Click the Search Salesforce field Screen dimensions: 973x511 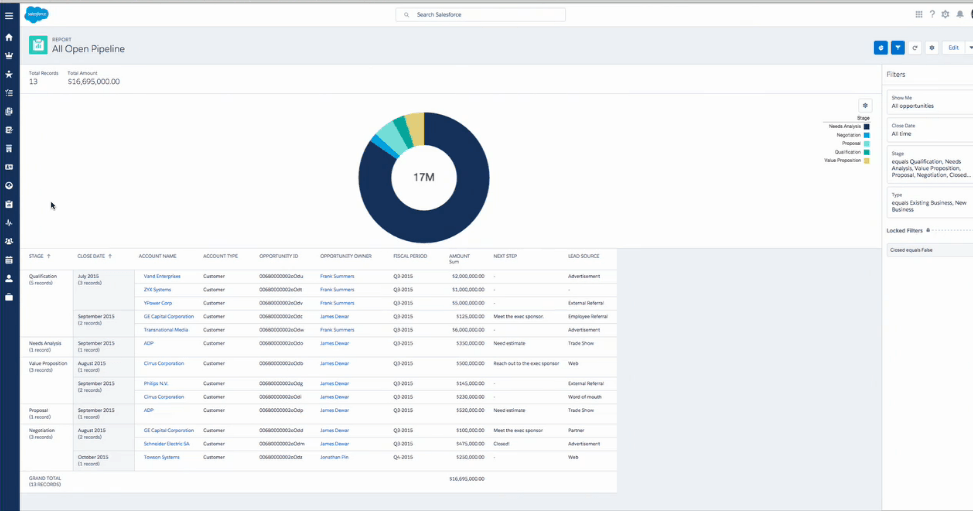coord(480,15)
